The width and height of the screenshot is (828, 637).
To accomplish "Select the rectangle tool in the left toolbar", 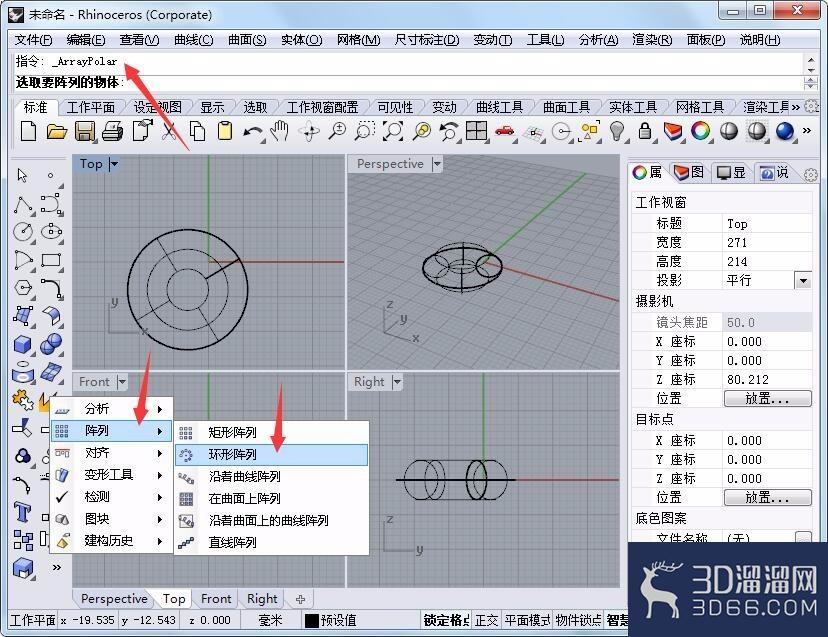I will [51, 260].
